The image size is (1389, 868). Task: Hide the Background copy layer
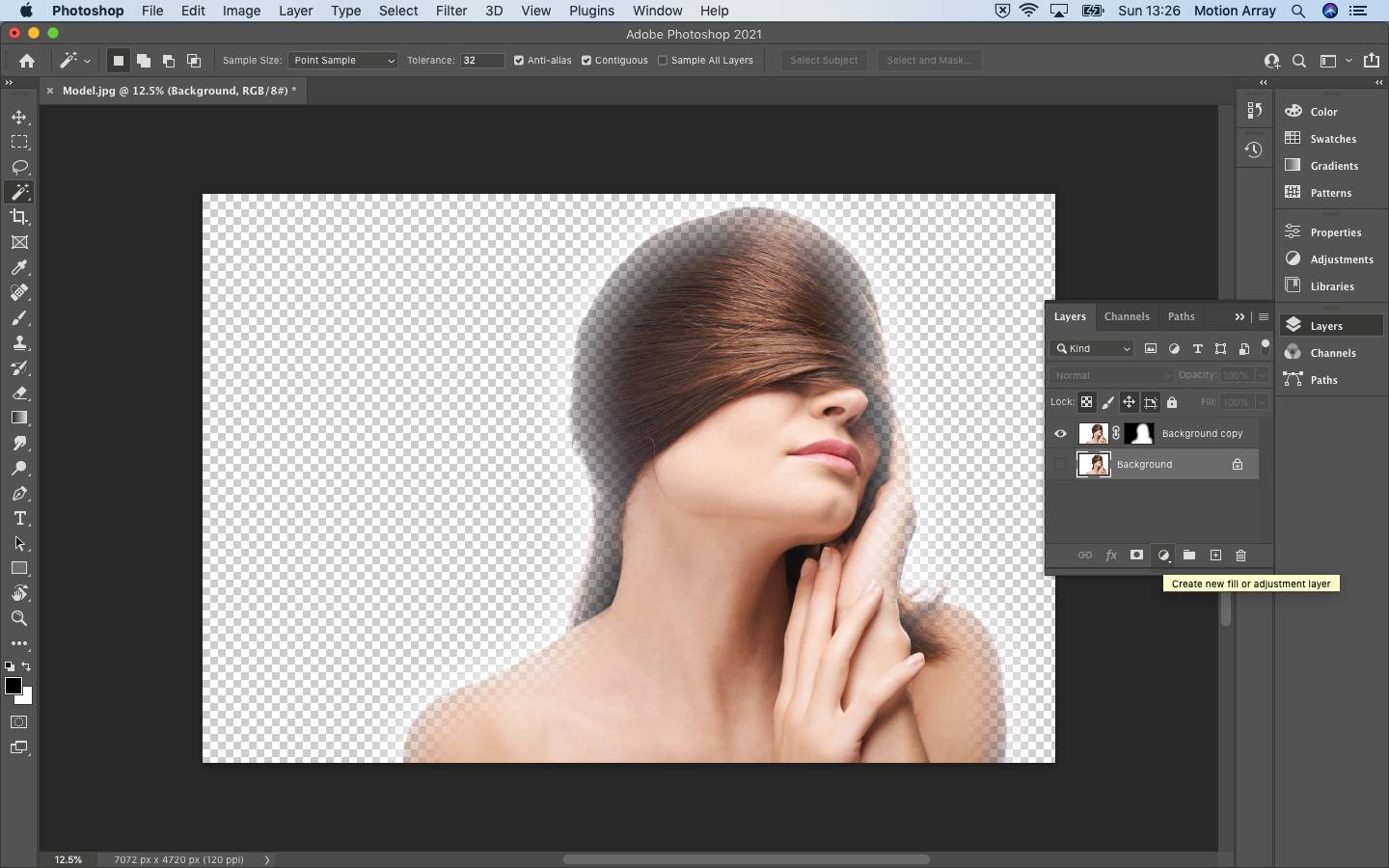[1060, 434]
